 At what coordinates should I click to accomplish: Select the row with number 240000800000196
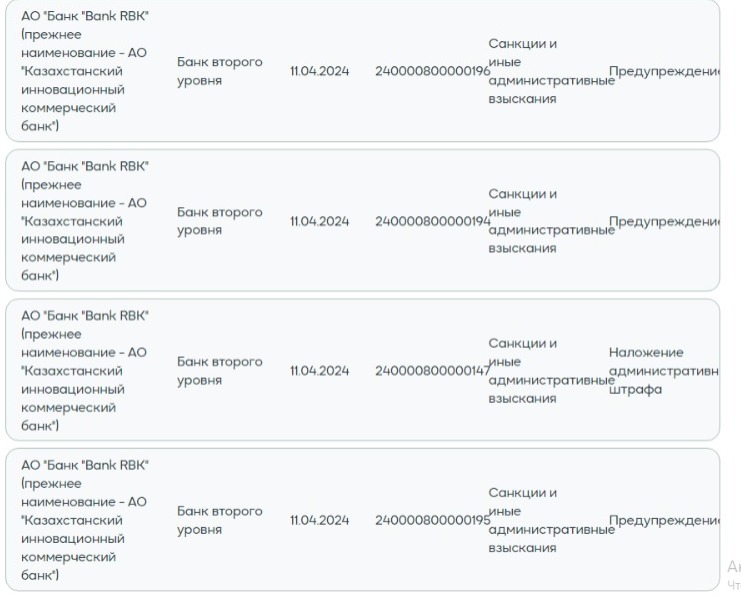tap(362, 70)
